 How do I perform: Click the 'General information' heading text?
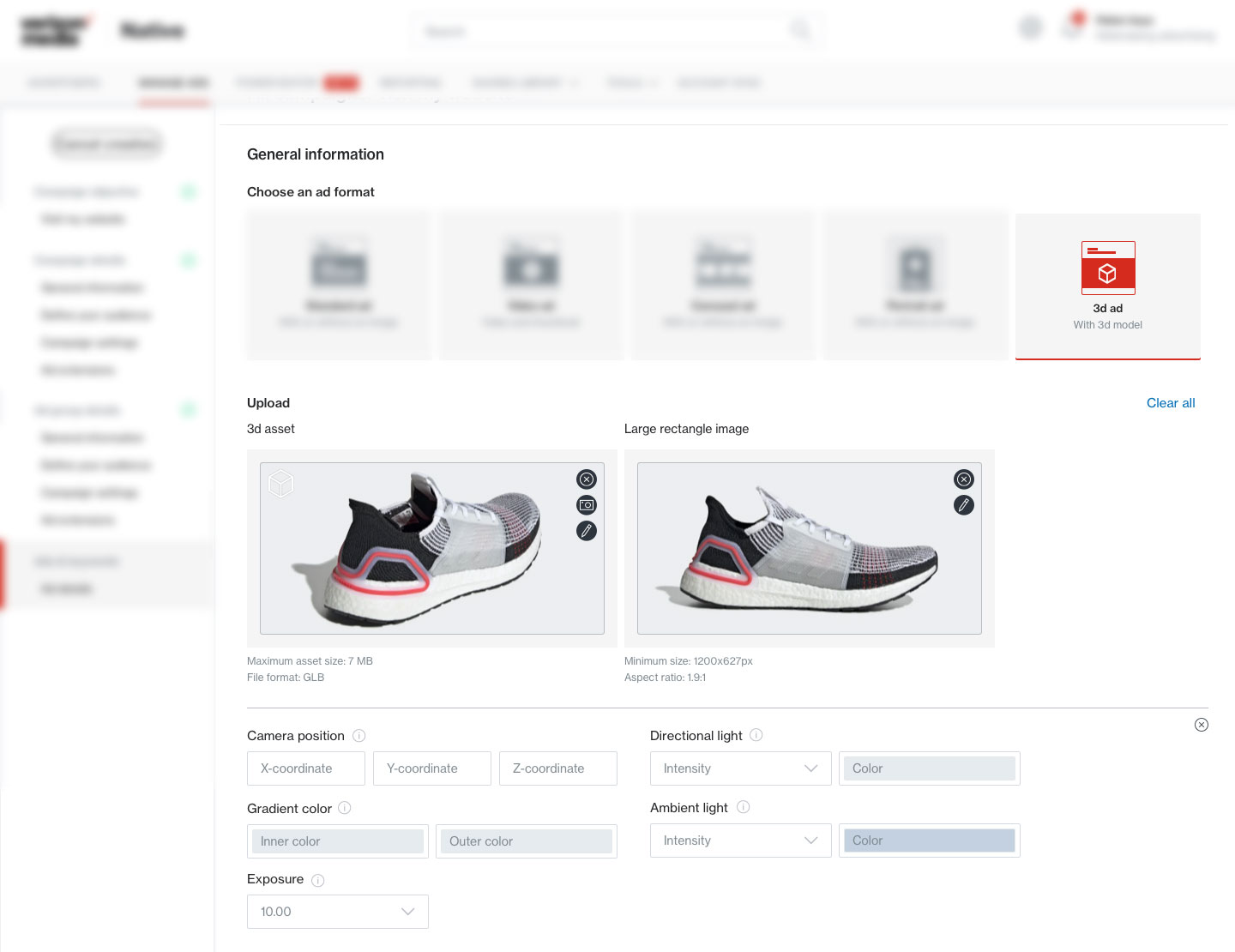[x=316, y=154]
